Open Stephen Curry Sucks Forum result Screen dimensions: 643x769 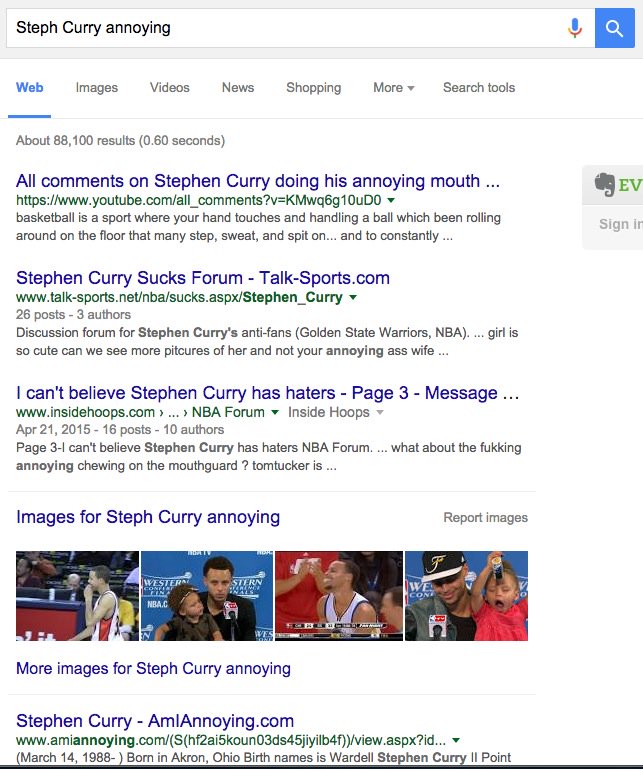point(203,278)
